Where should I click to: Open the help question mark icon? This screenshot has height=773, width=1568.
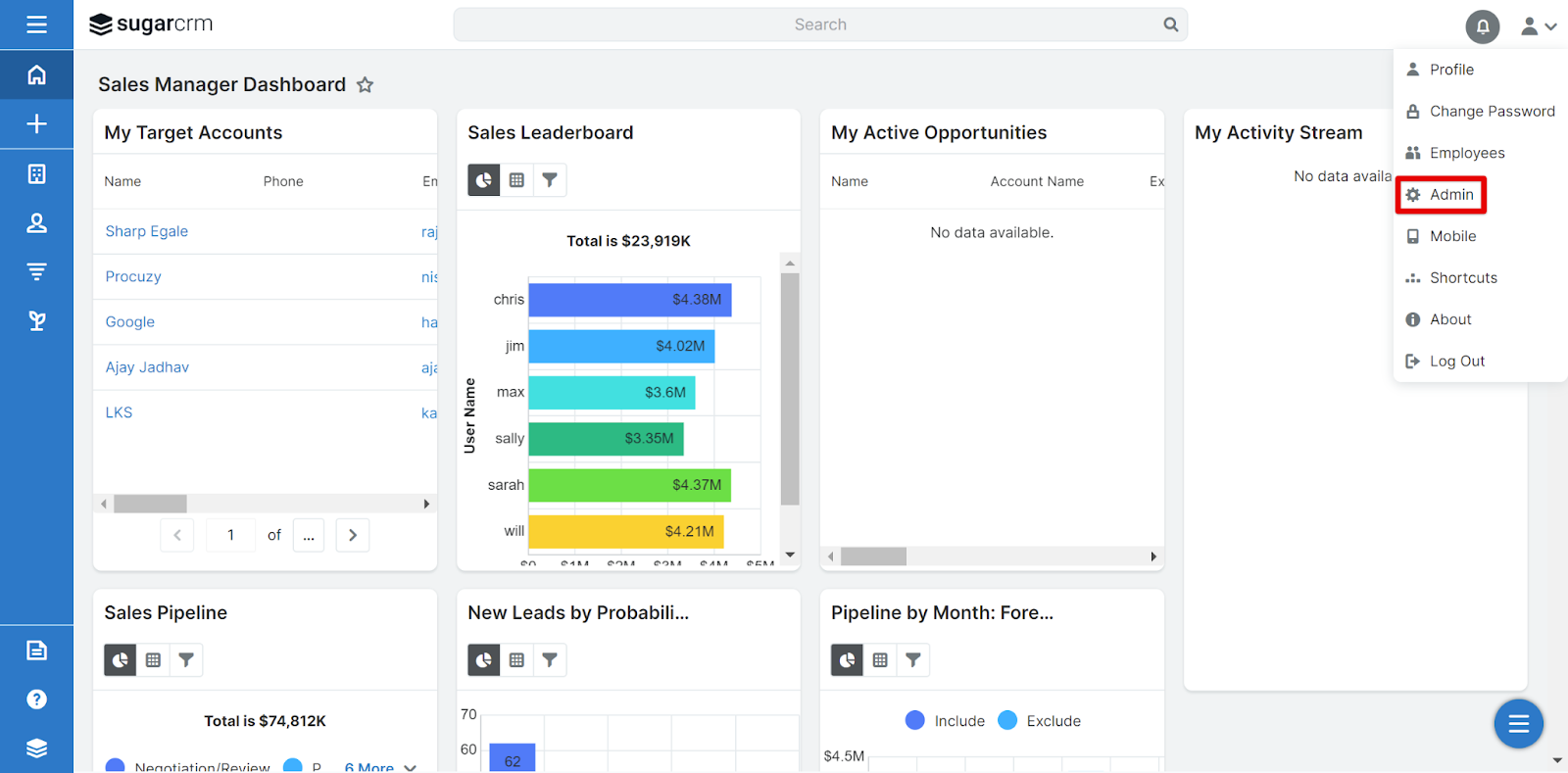(x=36, y=699)
